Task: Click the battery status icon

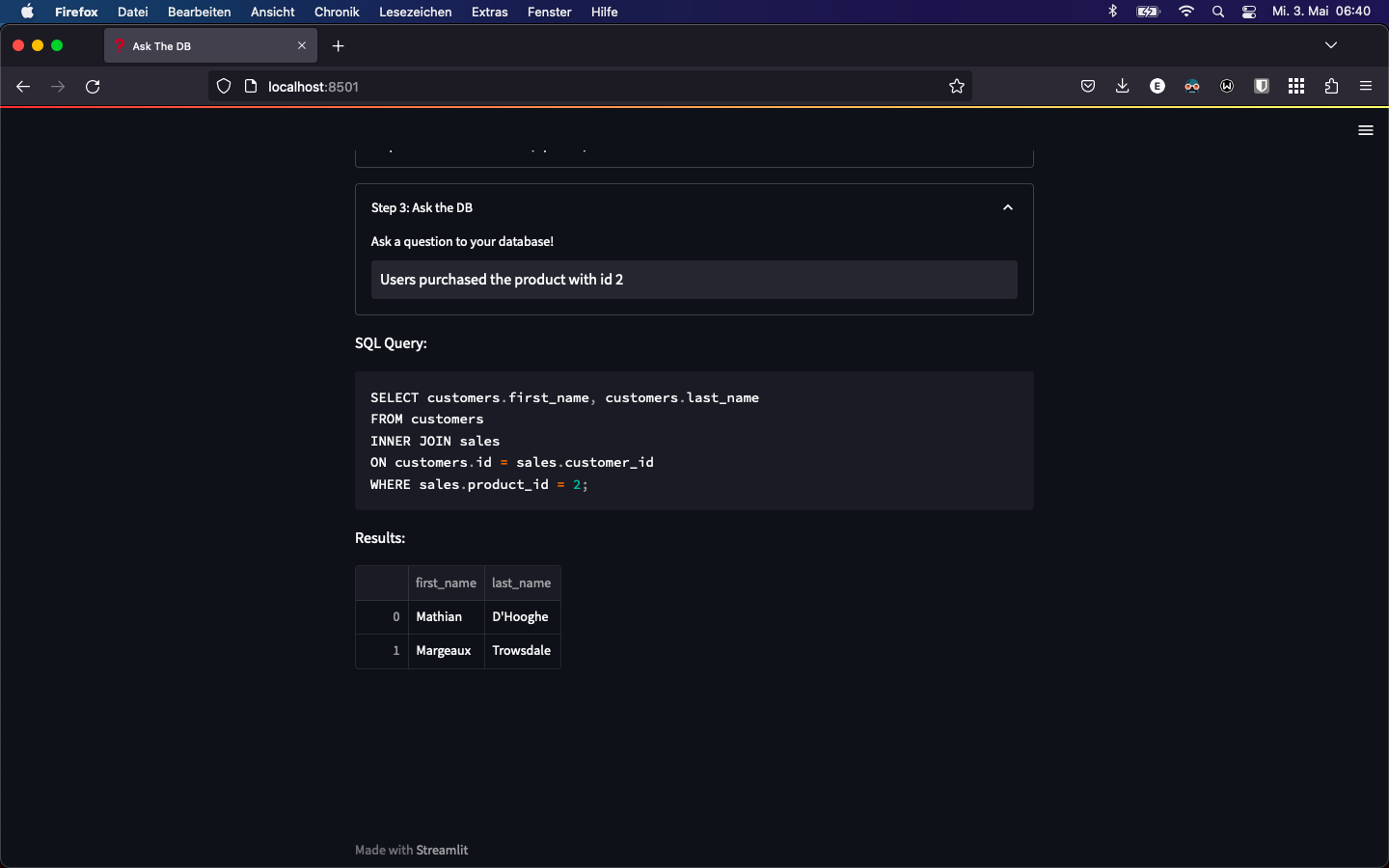Action: coord(1148,12)
